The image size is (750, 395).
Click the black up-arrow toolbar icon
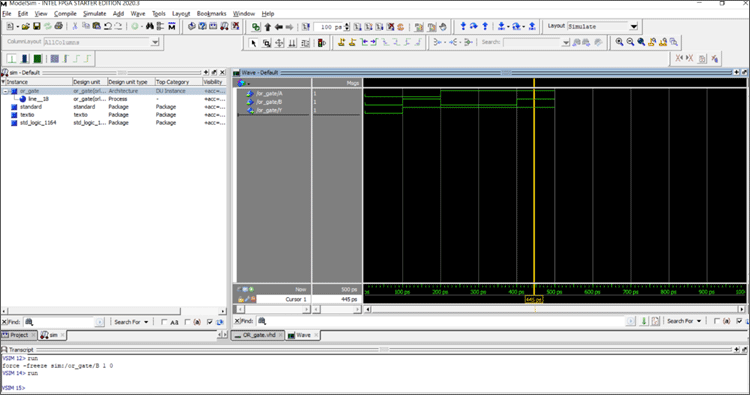pos(267,27)
